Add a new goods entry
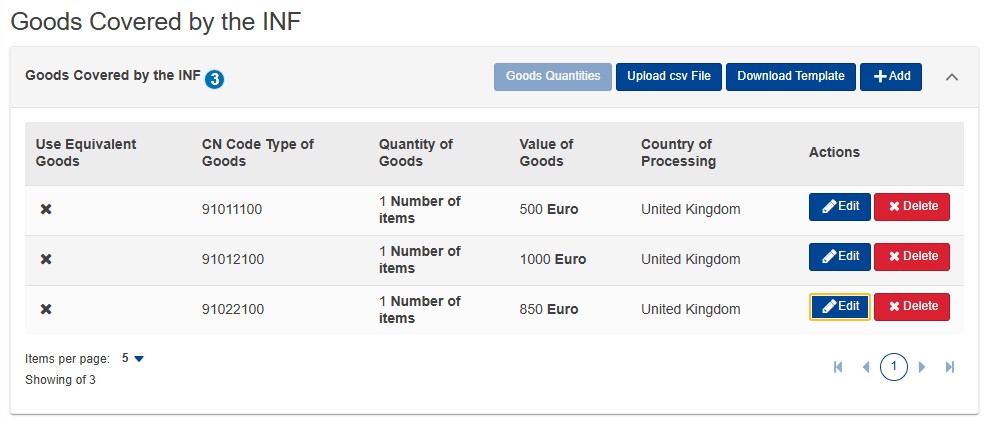The height and width of the screenshot is (421, 989). click(891, 77)
